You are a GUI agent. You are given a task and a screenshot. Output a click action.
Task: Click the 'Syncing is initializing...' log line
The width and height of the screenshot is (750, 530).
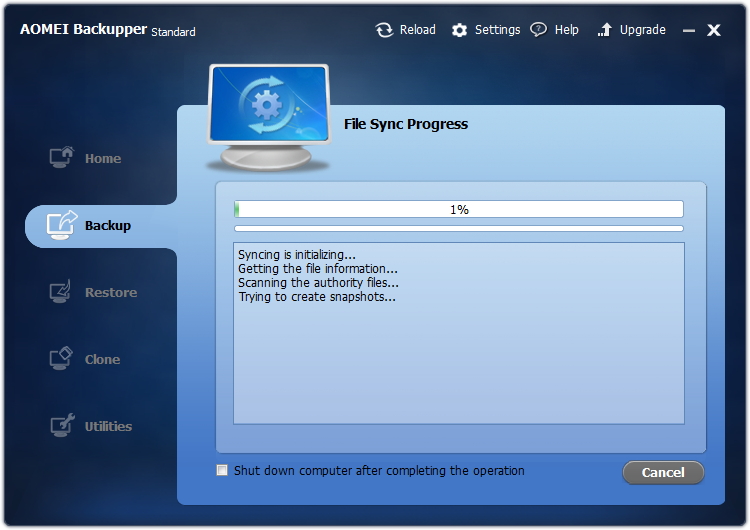pyautogui.click(x=297, y=254)
